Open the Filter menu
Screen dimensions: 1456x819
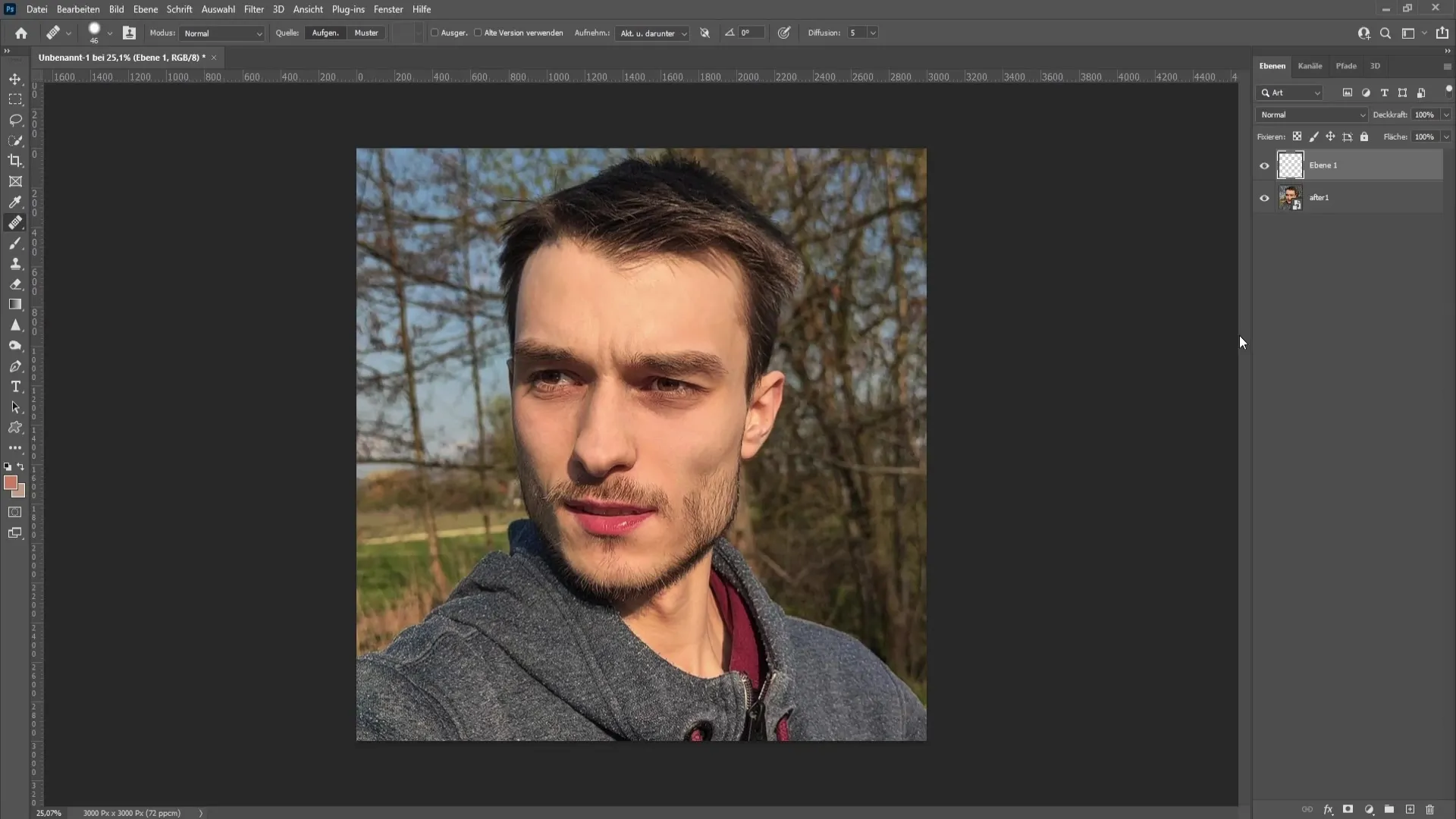pyautogui.click(x=253, y=9)
